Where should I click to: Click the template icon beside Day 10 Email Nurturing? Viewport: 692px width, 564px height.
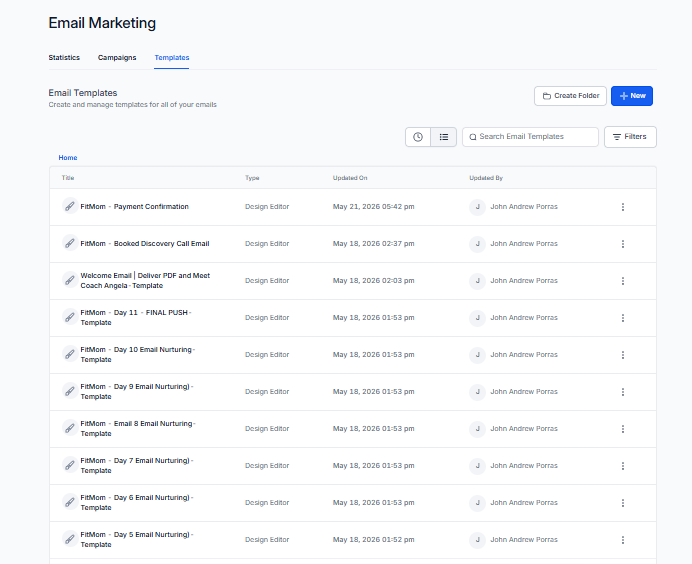[x=70, y=354]
